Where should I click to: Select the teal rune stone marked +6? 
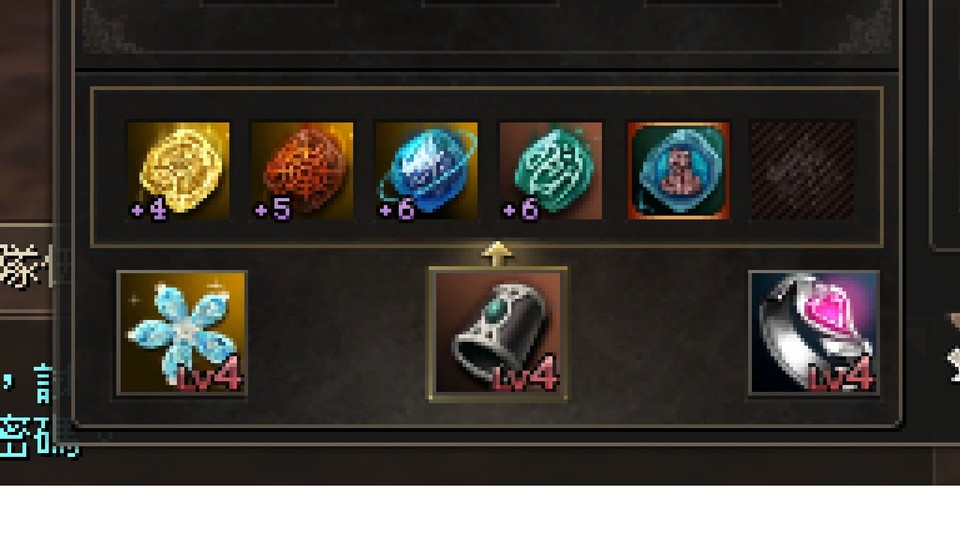[551, 170]
